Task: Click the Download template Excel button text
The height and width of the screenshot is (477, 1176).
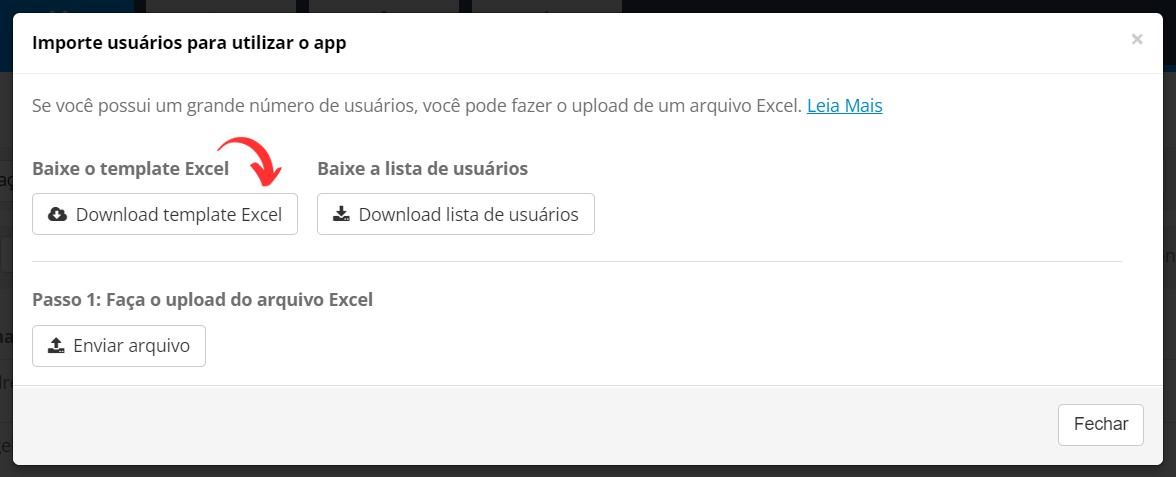Action: pos(178,214)
